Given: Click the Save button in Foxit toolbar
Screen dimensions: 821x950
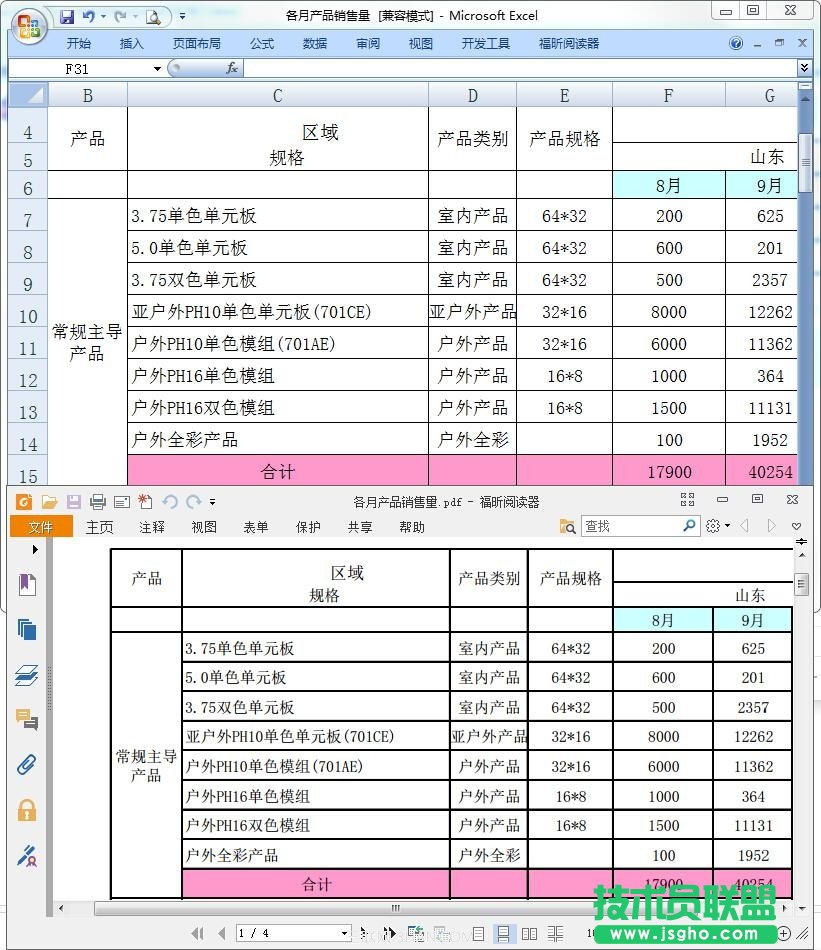Looking at the screenshot, I should (x=73, y=501).
